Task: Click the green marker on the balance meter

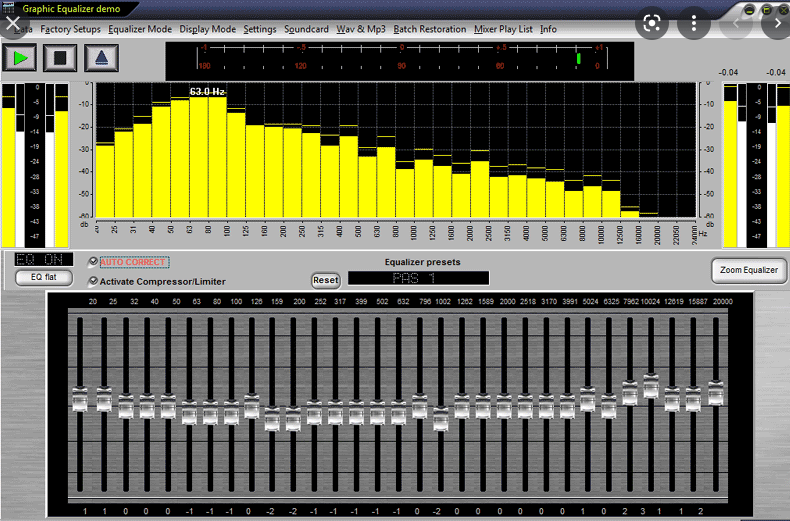Action: click(578, 58)
